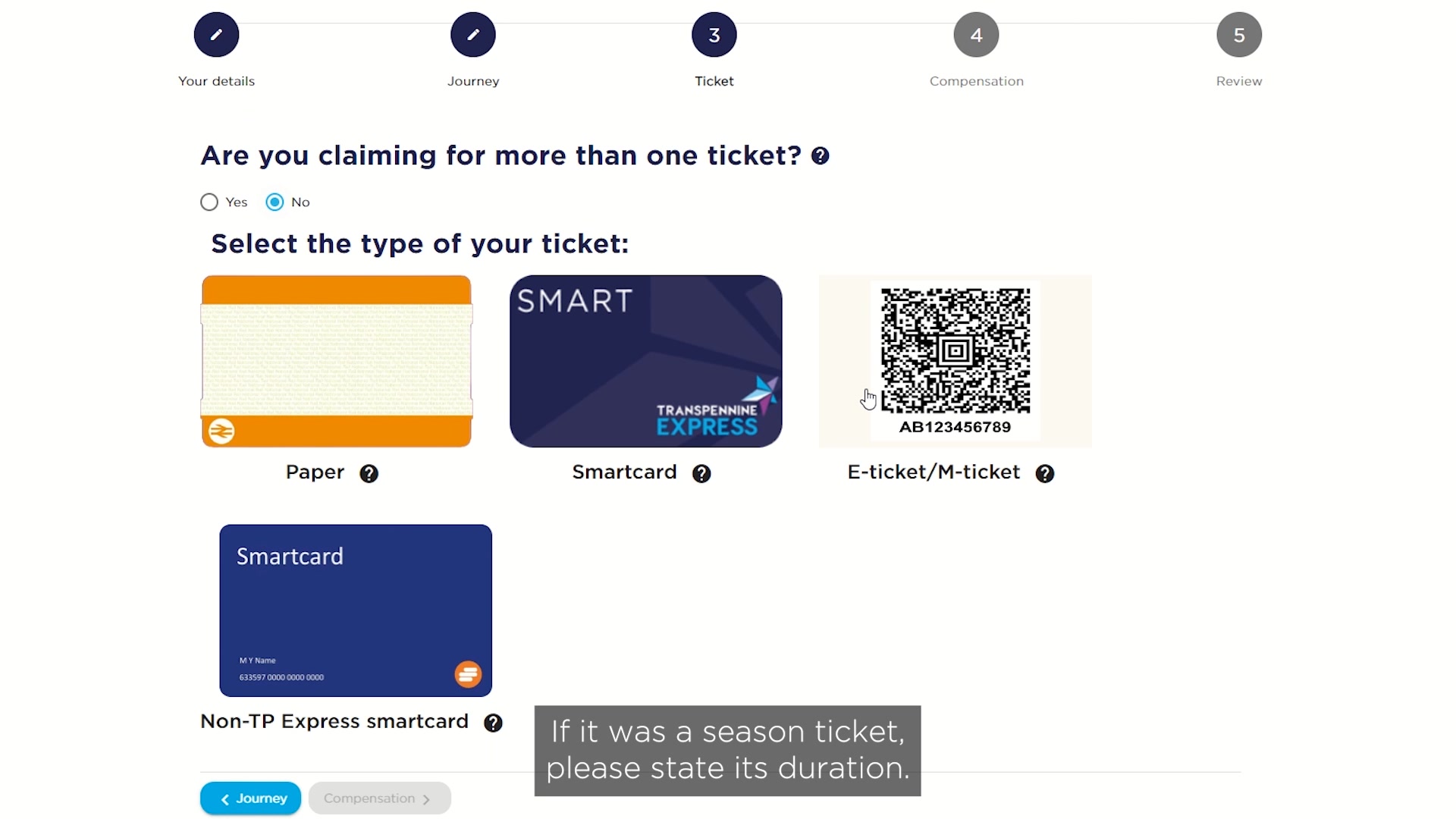The height and width of the screenshot is (819, 1456).
Task: Click the Non-TP Express smartcard label
Action: click(x=334, y=722)
